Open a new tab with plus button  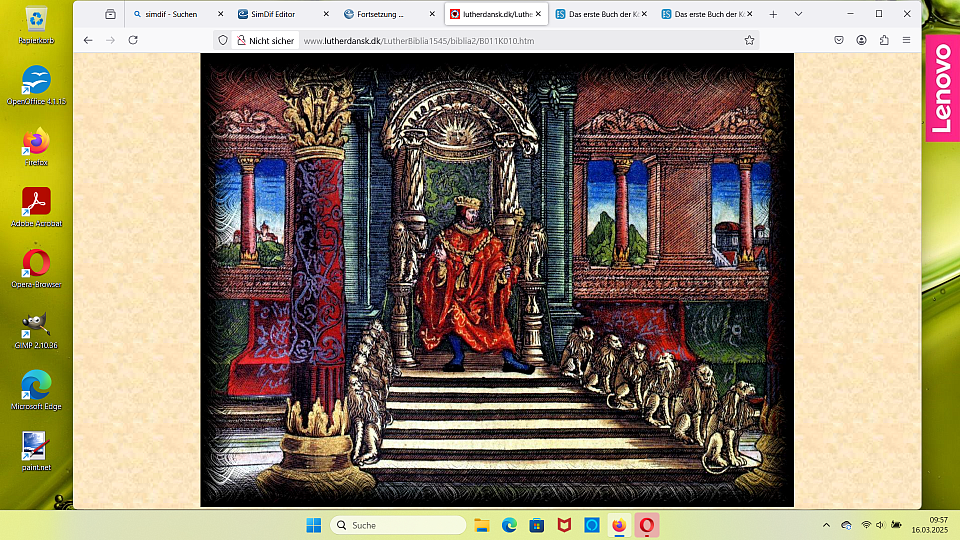coord(773,14)
